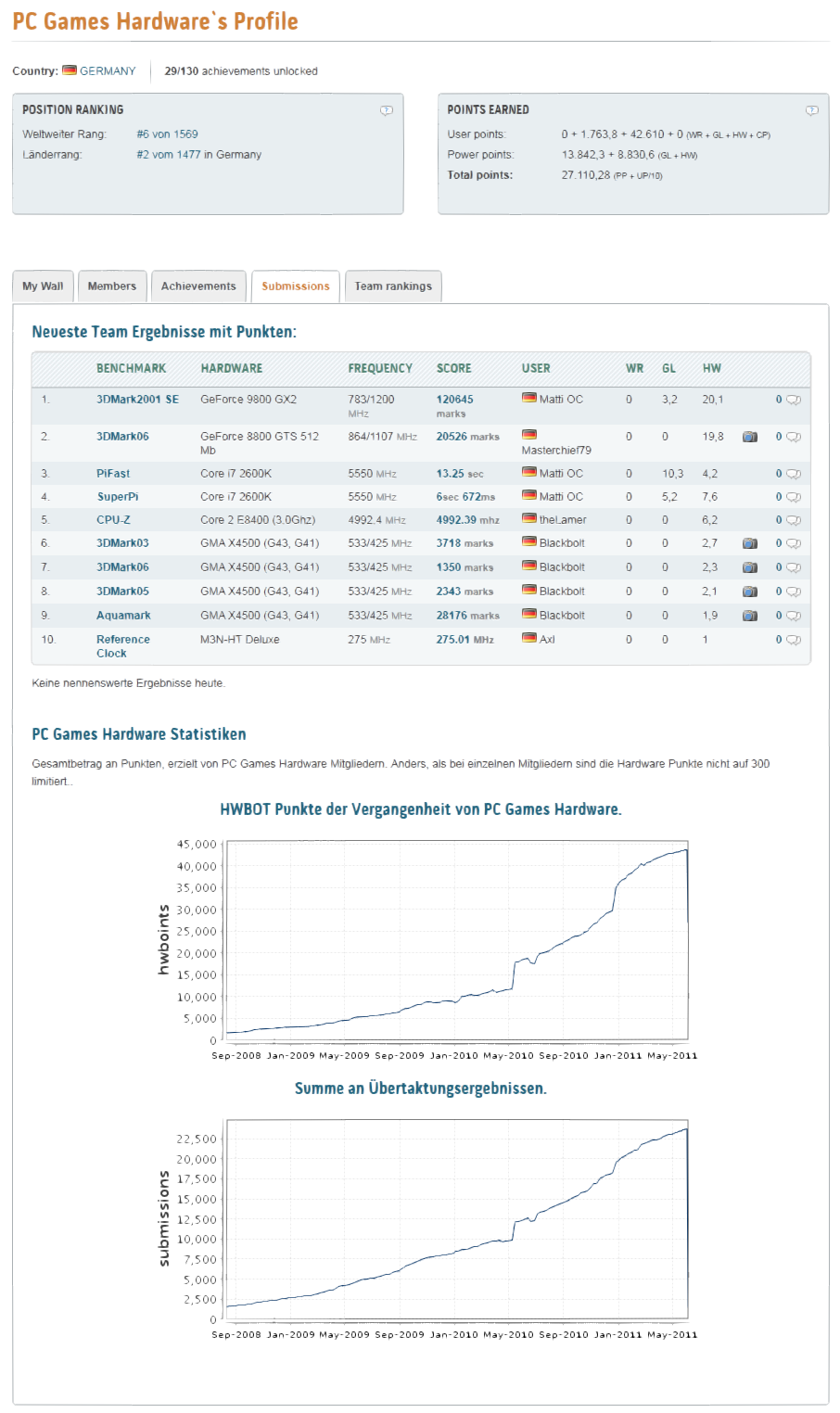This screenshot has width=840, height=1413.
Task: Click the 4992.39 mhz CPU-Z score
Action: (x=468, y=520)
